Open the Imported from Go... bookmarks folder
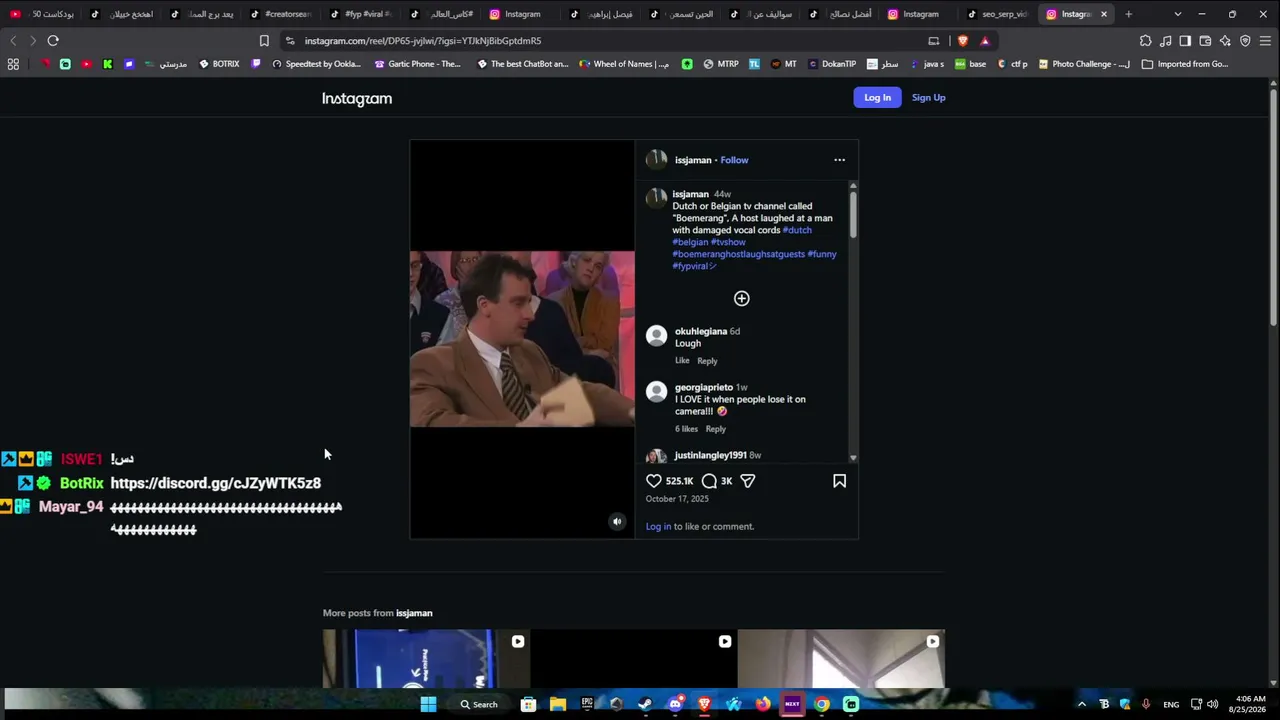 [x=1185, y=64]
